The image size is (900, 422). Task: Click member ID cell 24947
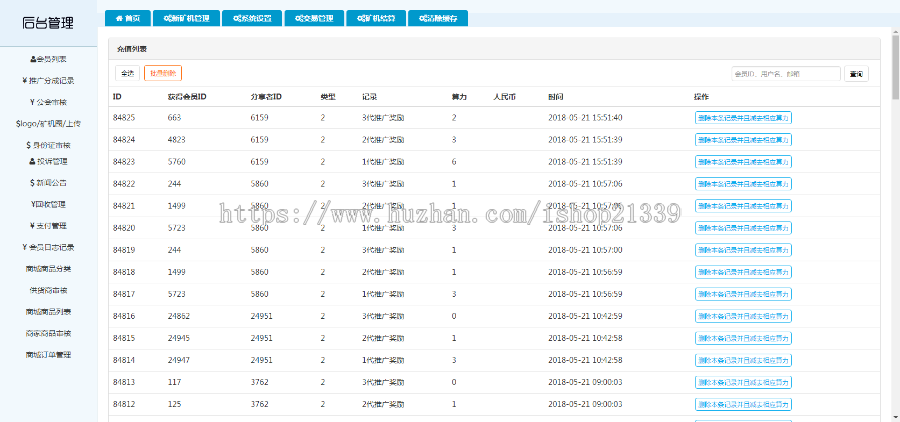coord(179,360)
